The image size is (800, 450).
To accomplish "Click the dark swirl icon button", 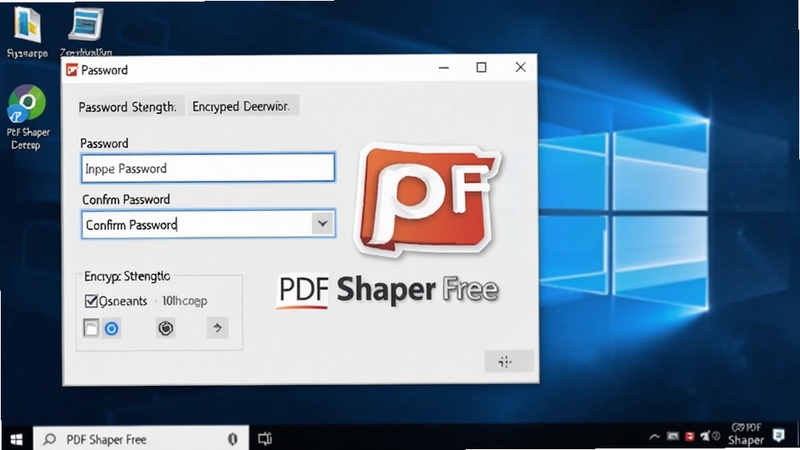I will click(166, 328).
